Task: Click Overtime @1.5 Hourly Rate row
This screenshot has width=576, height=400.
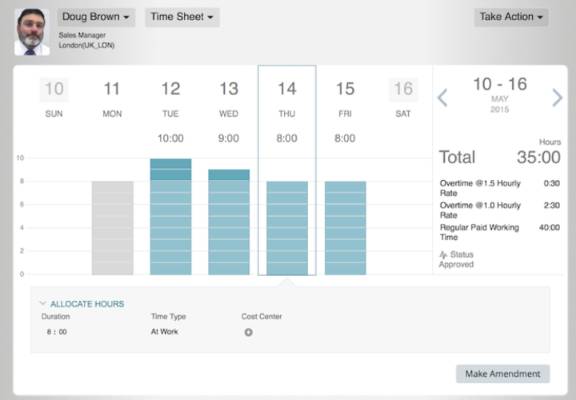Action: point(500,188)
